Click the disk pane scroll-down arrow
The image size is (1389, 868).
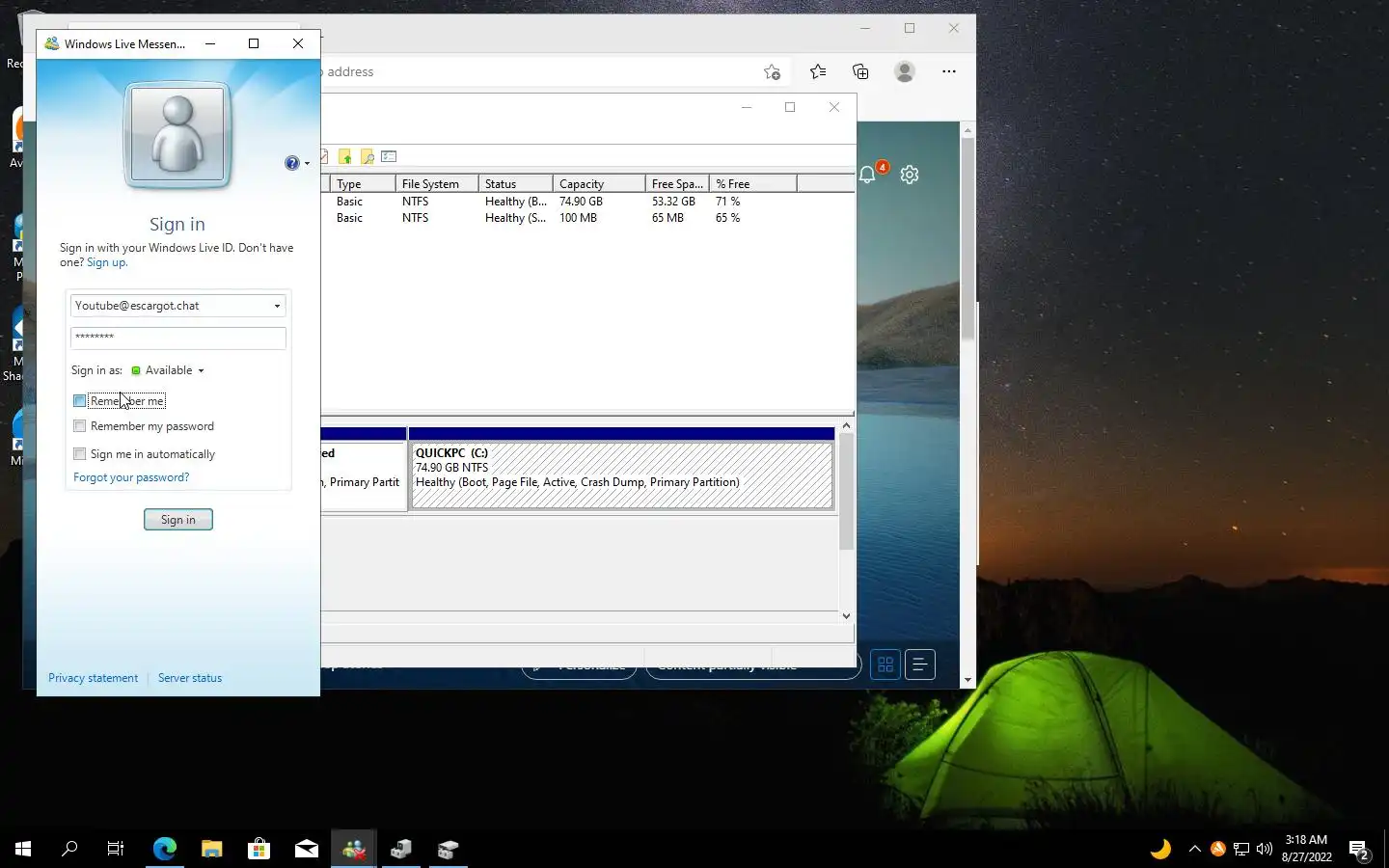tap(846, 615)
